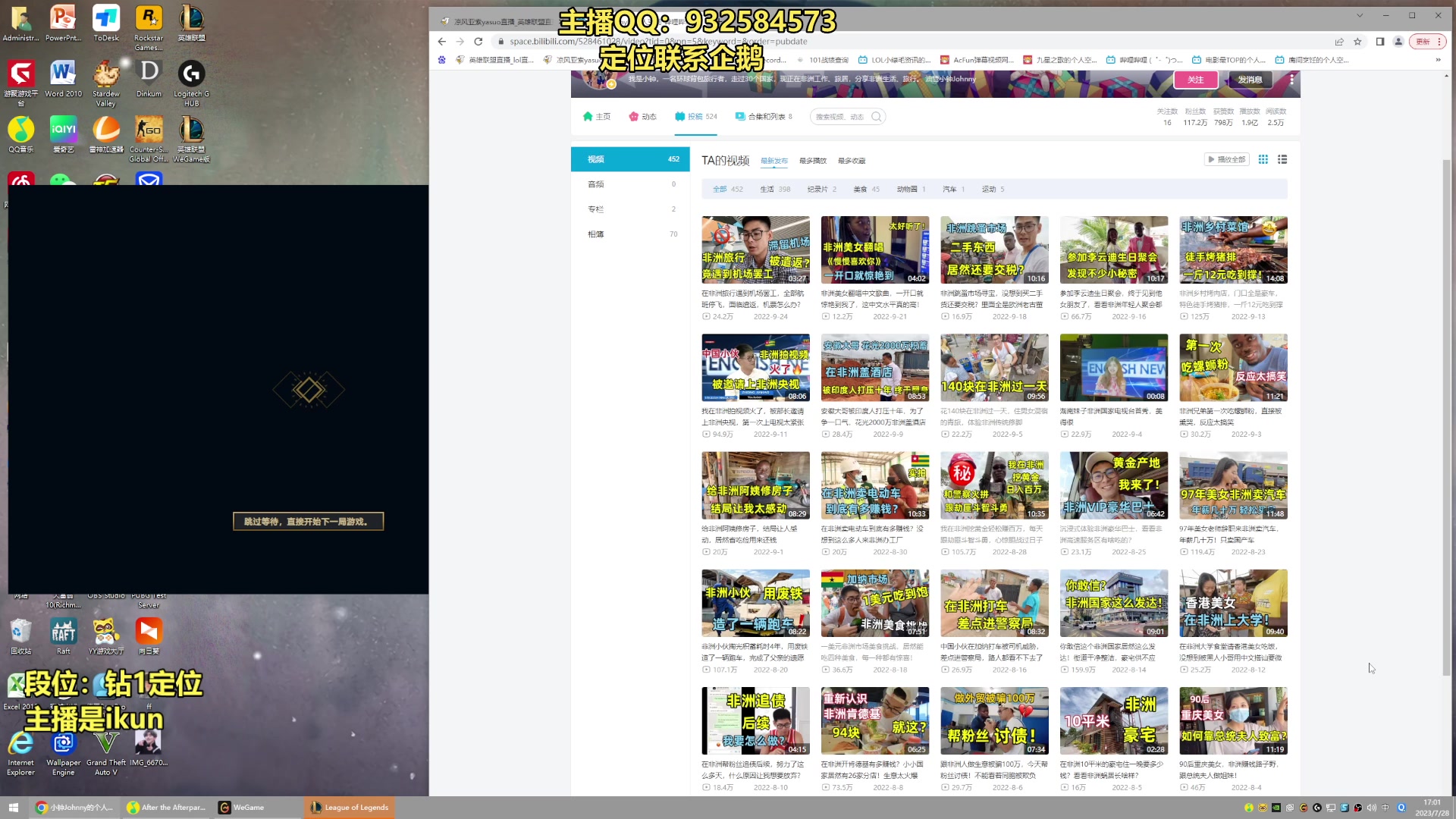Filter videos by 生活 398
This screenshot has height=819, width=1456.
coord(775,190)
